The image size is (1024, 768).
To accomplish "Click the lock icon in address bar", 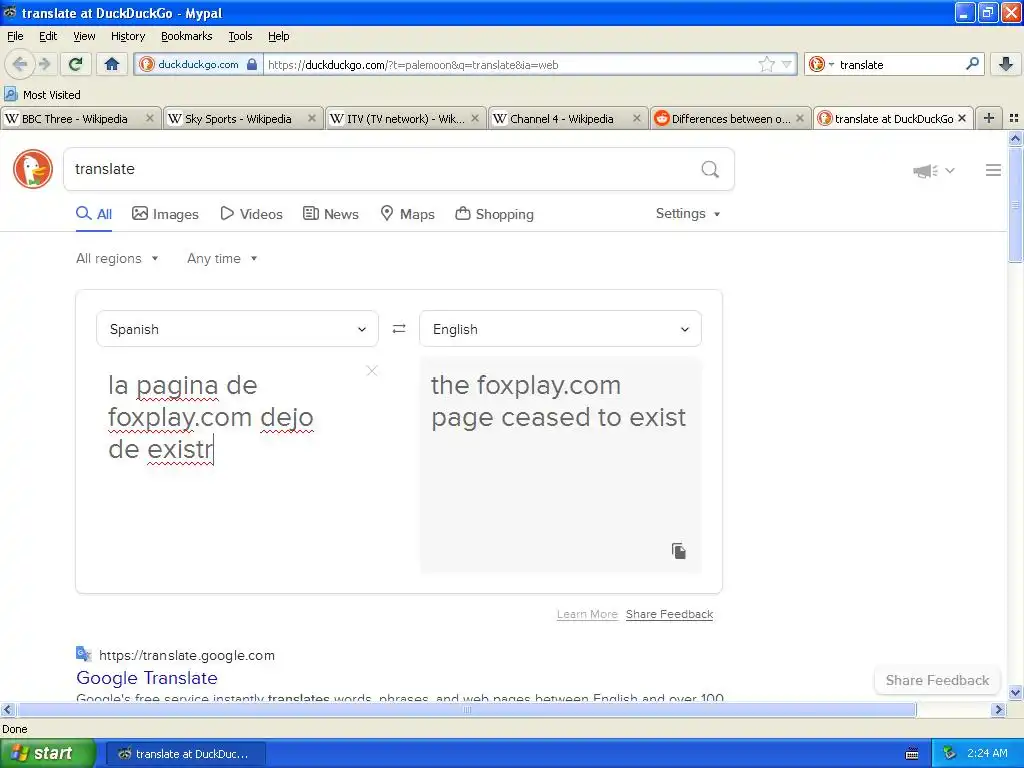I will [252, 64].
